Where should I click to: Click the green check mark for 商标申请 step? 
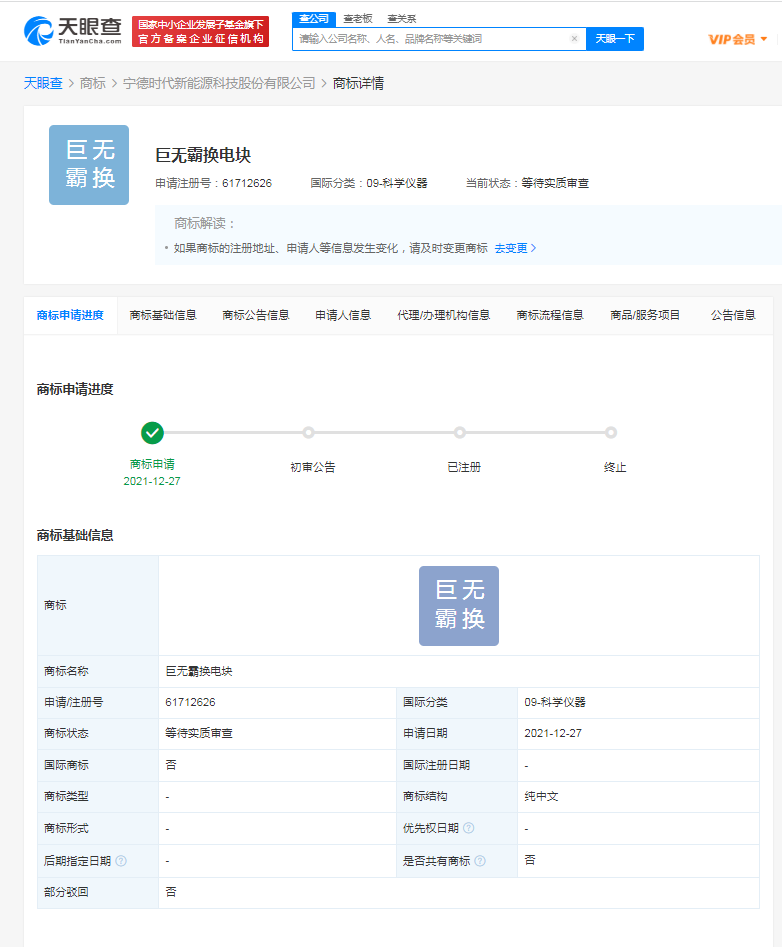pos(152,432)
